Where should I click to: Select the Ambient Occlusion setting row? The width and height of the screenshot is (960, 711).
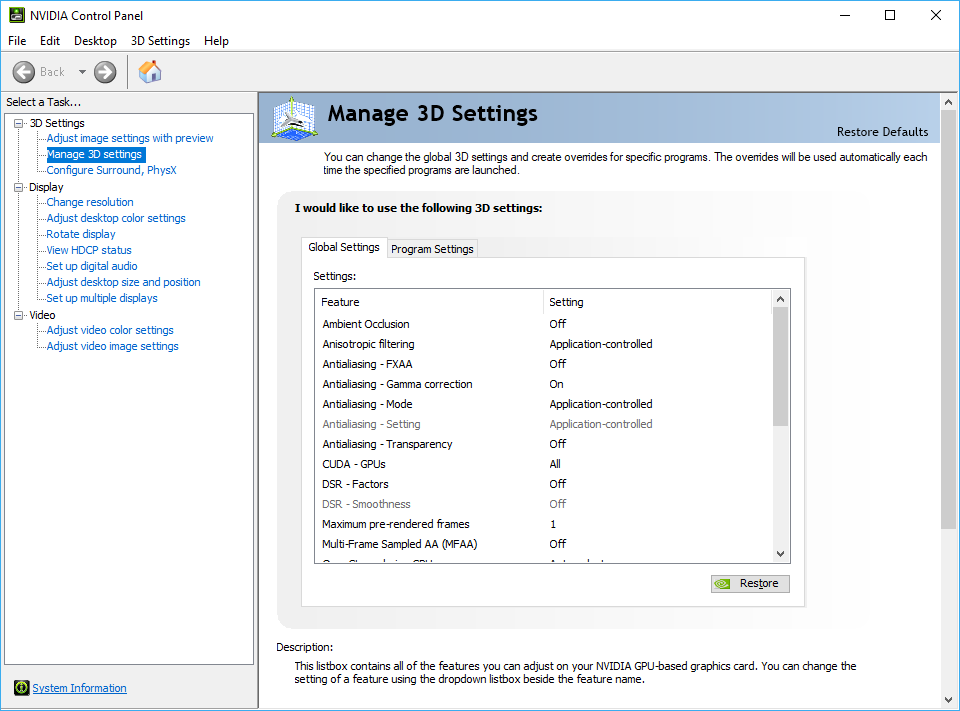(x=366, y=324)
